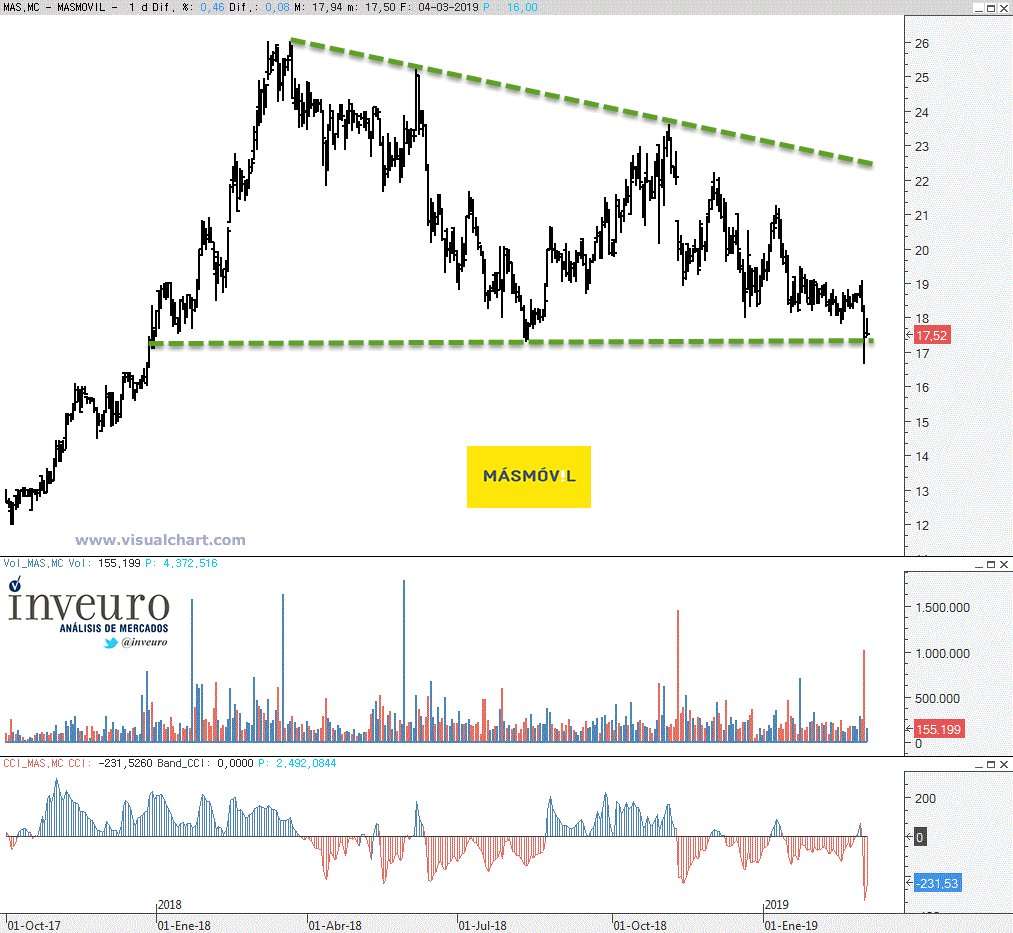The height and width of the screenshot is (933, 1013).
Task: Click the 2019 year marker on time axis
Action: pyautogui.click(x=777, y=905)
